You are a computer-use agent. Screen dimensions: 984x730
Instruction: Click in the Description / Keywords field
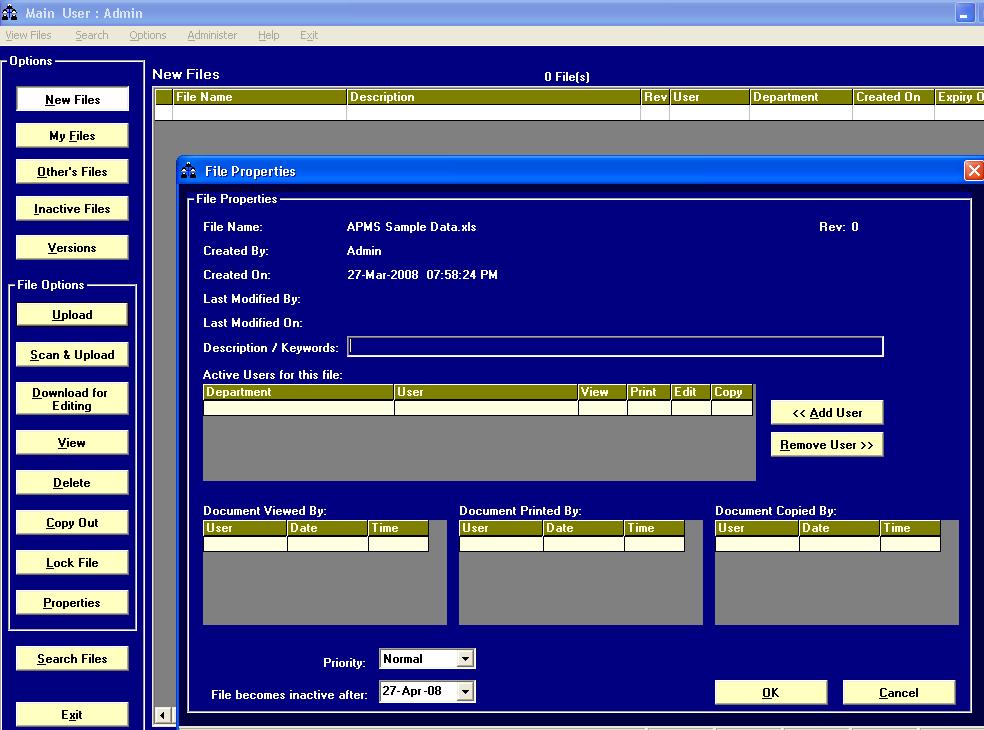click(x=615, y=347)
